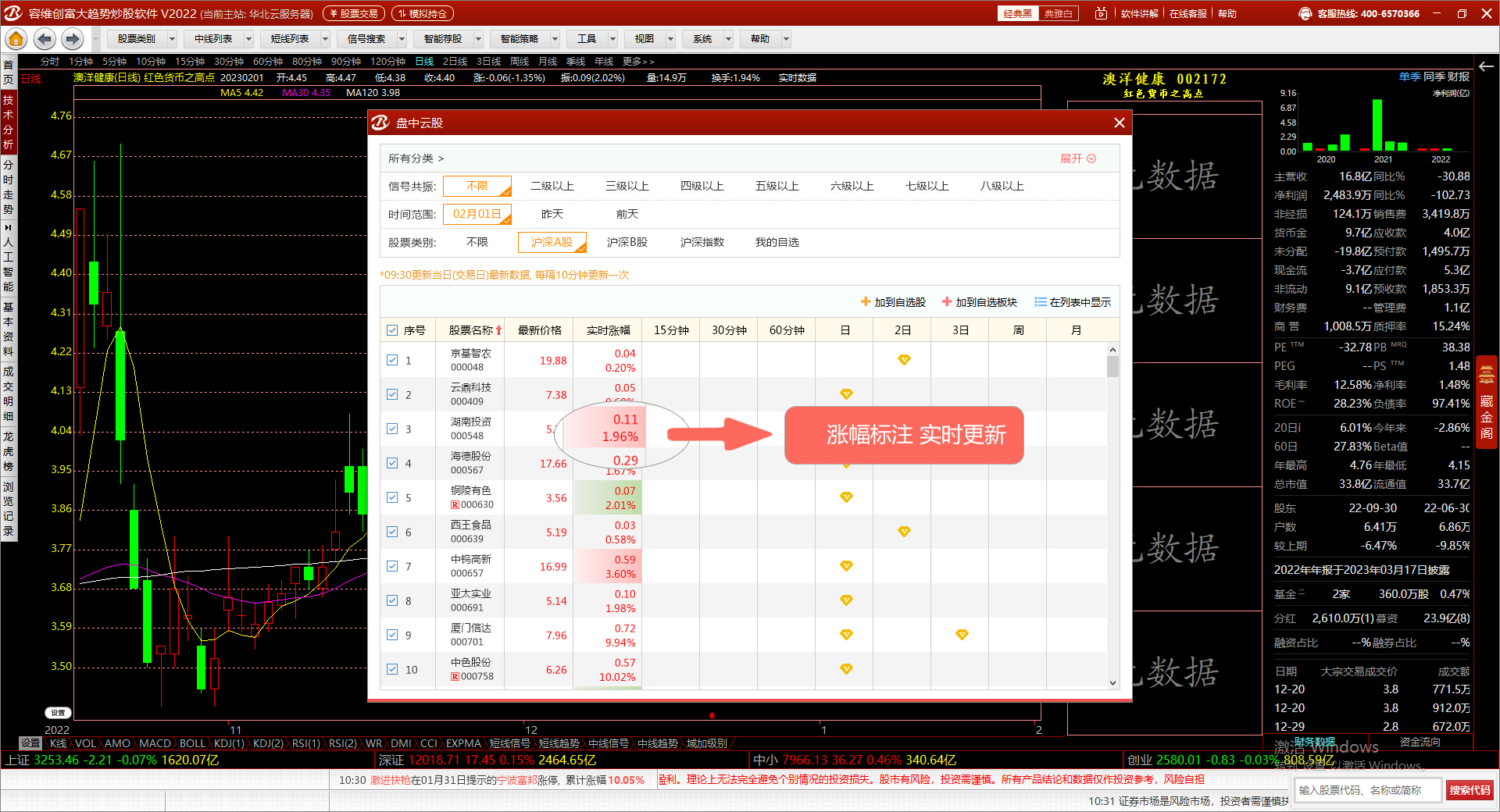1500x812 pixels.
Task: Click the diamond signal for 西王食品 in 2日 column
Action: (904, 532)
